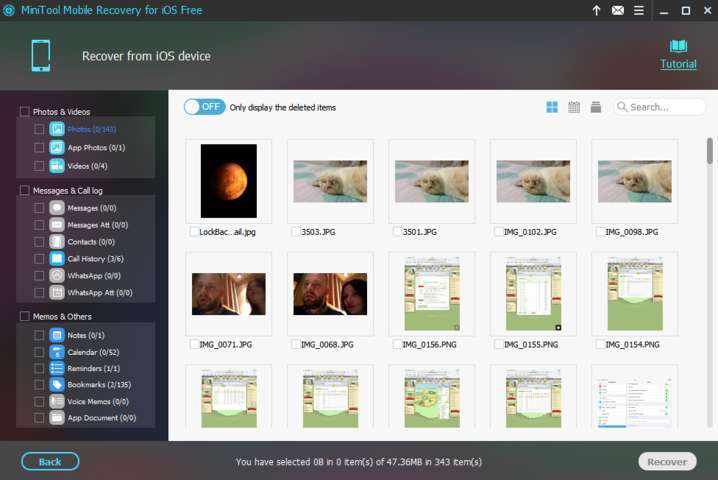Click the Voice Memos (0/0) label

98,402
